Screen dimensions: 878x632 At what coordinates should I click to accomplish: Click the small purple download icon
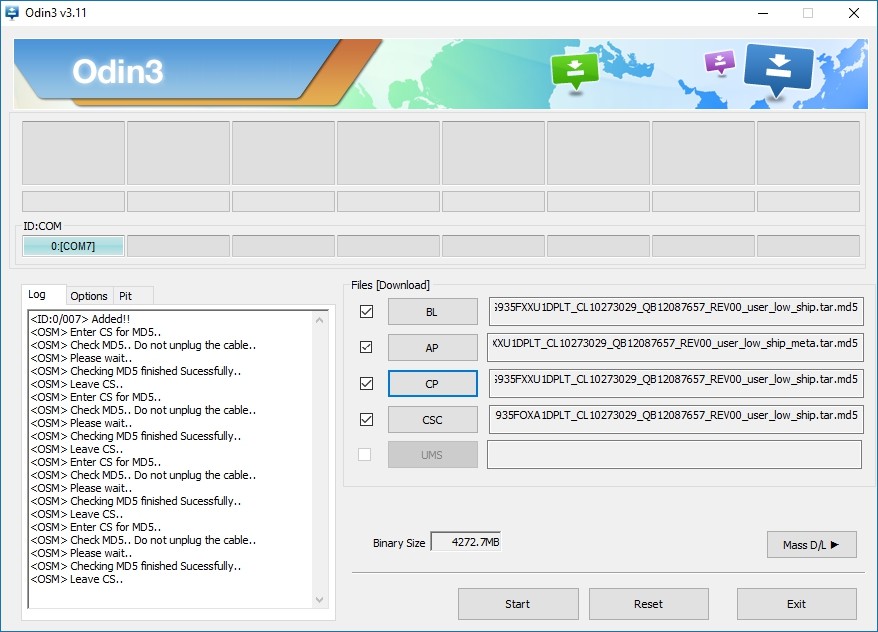pos(719,62)
